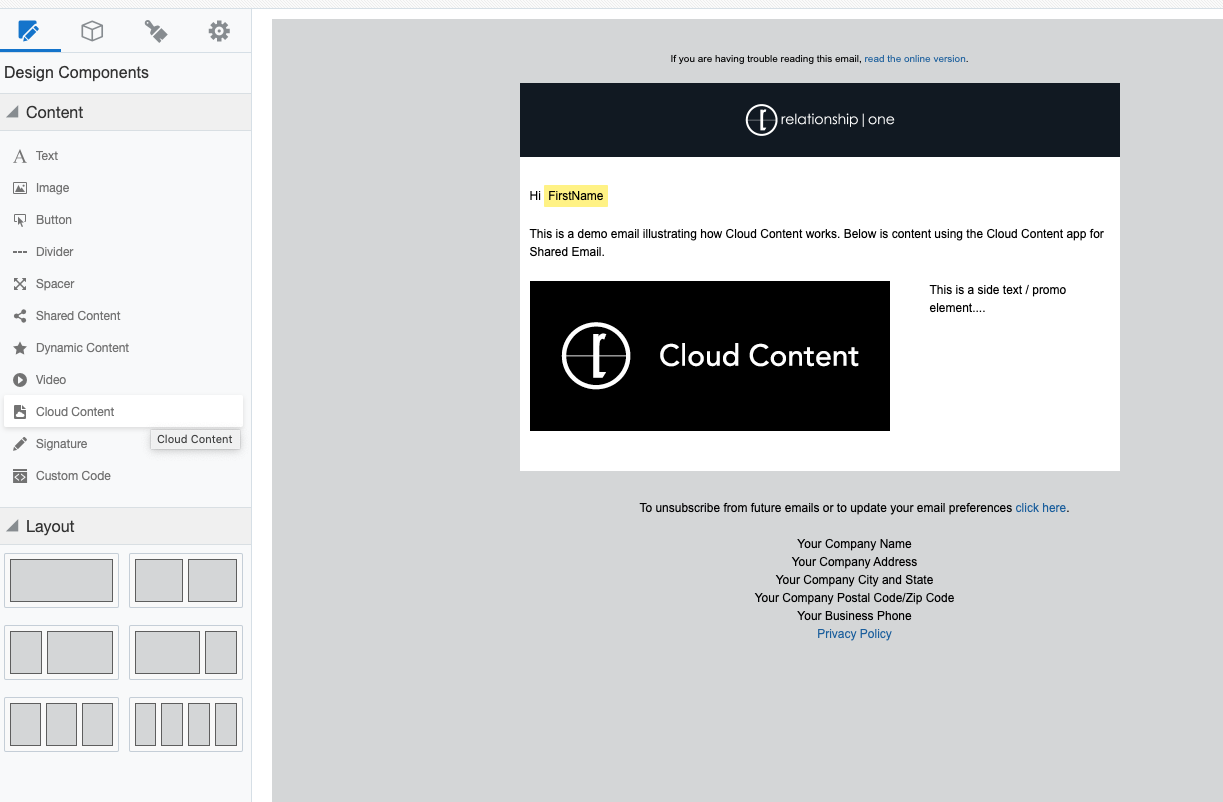
Task: Click 'Your Business Phone' footer text
Action: click(854, 616)
